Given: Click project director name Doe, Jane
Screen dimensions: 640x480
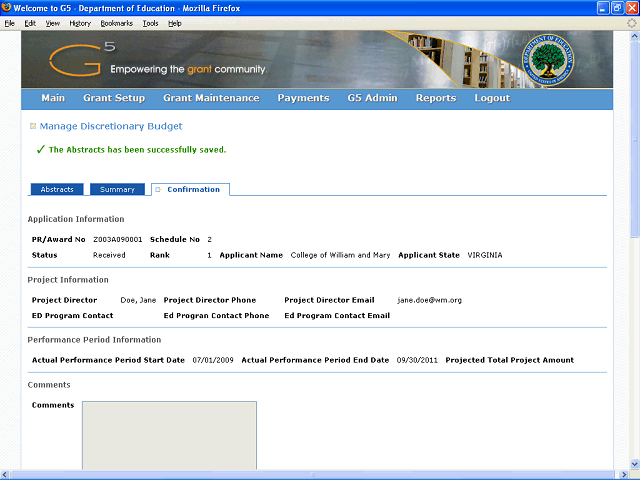Looking at the screenshot, I should tap(138, 300).
